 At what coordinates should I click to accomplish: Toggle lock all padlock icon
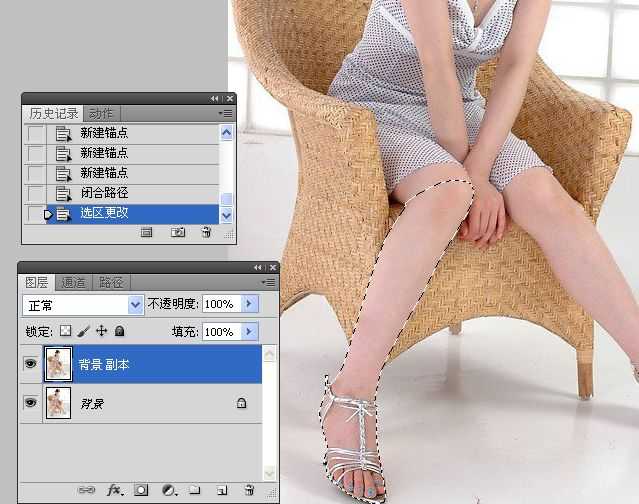click(119, 331)
